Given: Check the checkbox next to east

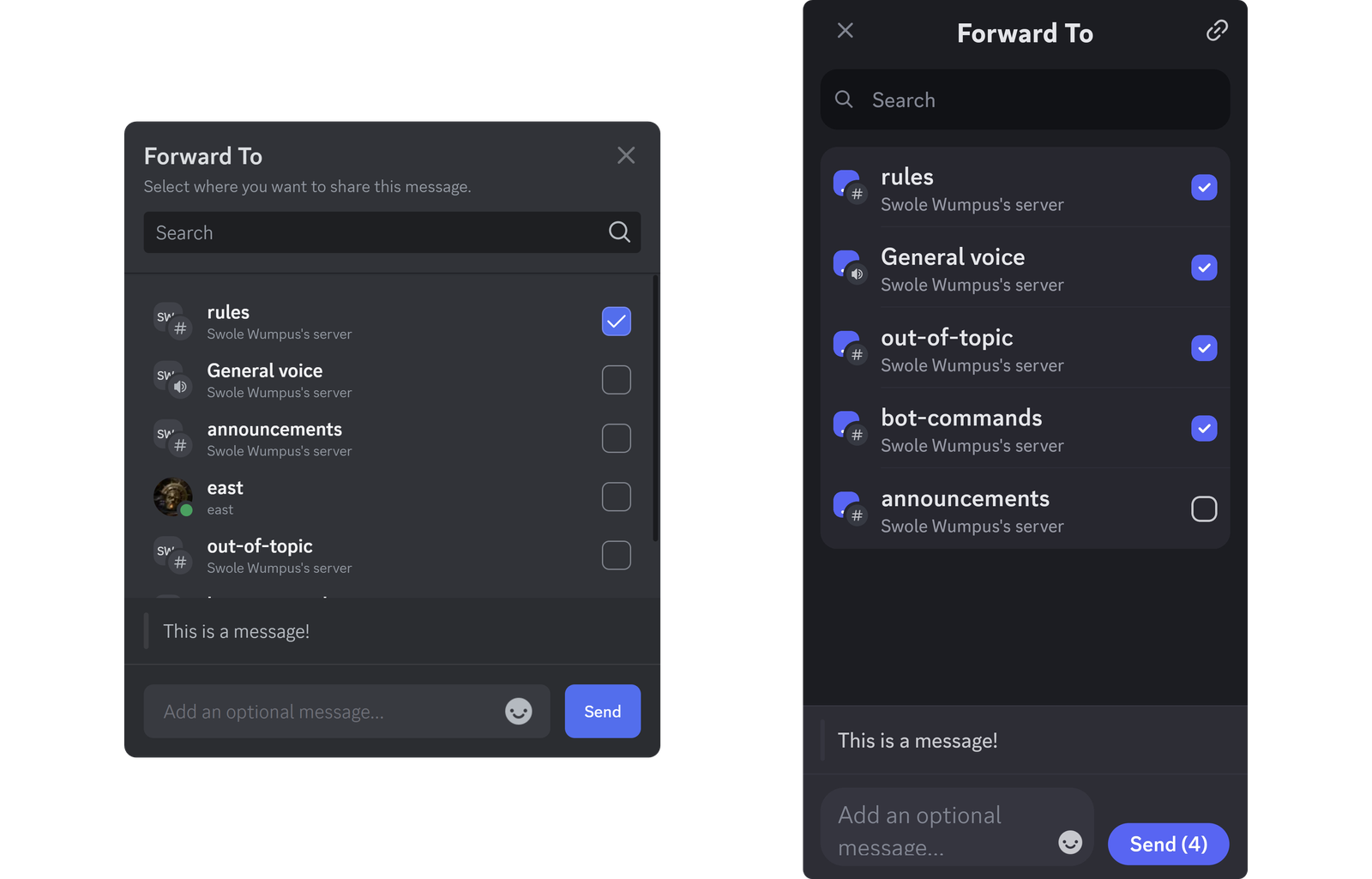Looking at the screenshot, I should coord(616,497).
